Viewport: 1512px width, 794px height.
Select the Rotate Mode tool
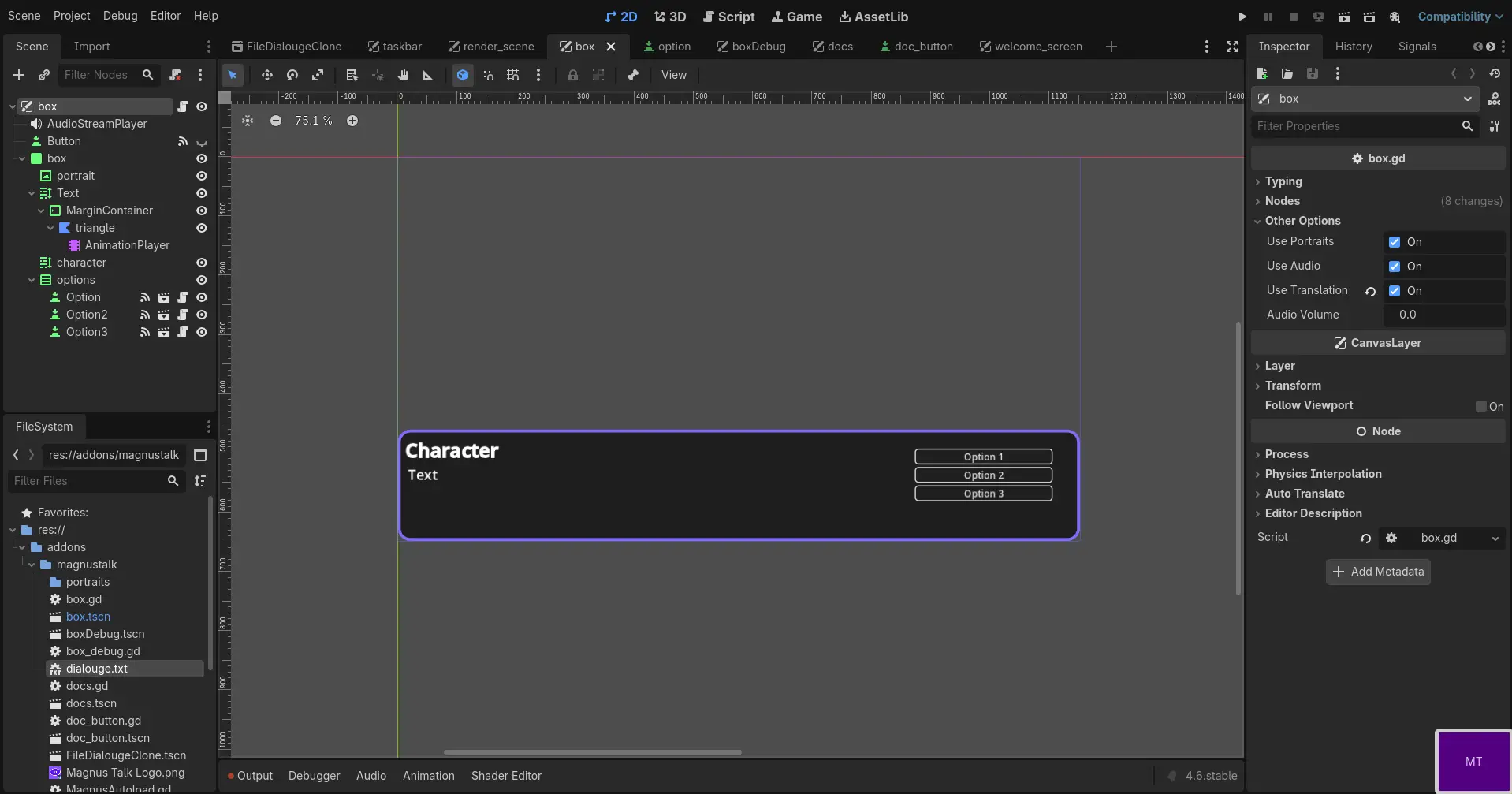(292, 75)
